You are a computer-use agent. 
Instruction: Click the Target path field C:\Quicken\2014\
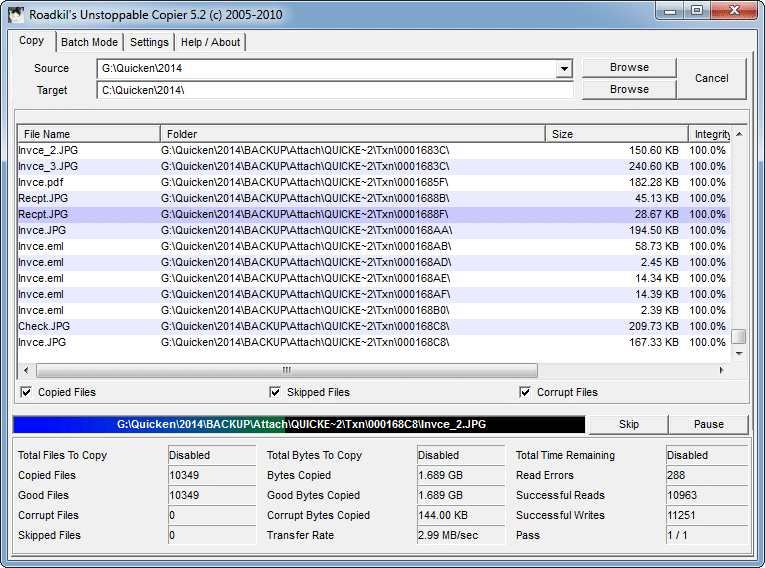pyautogui.click(x=335, y=90)
